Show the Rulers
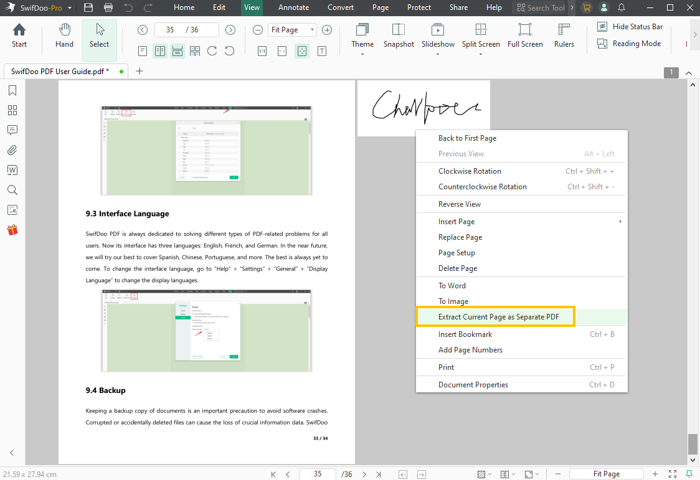 [x=564, y=36]
